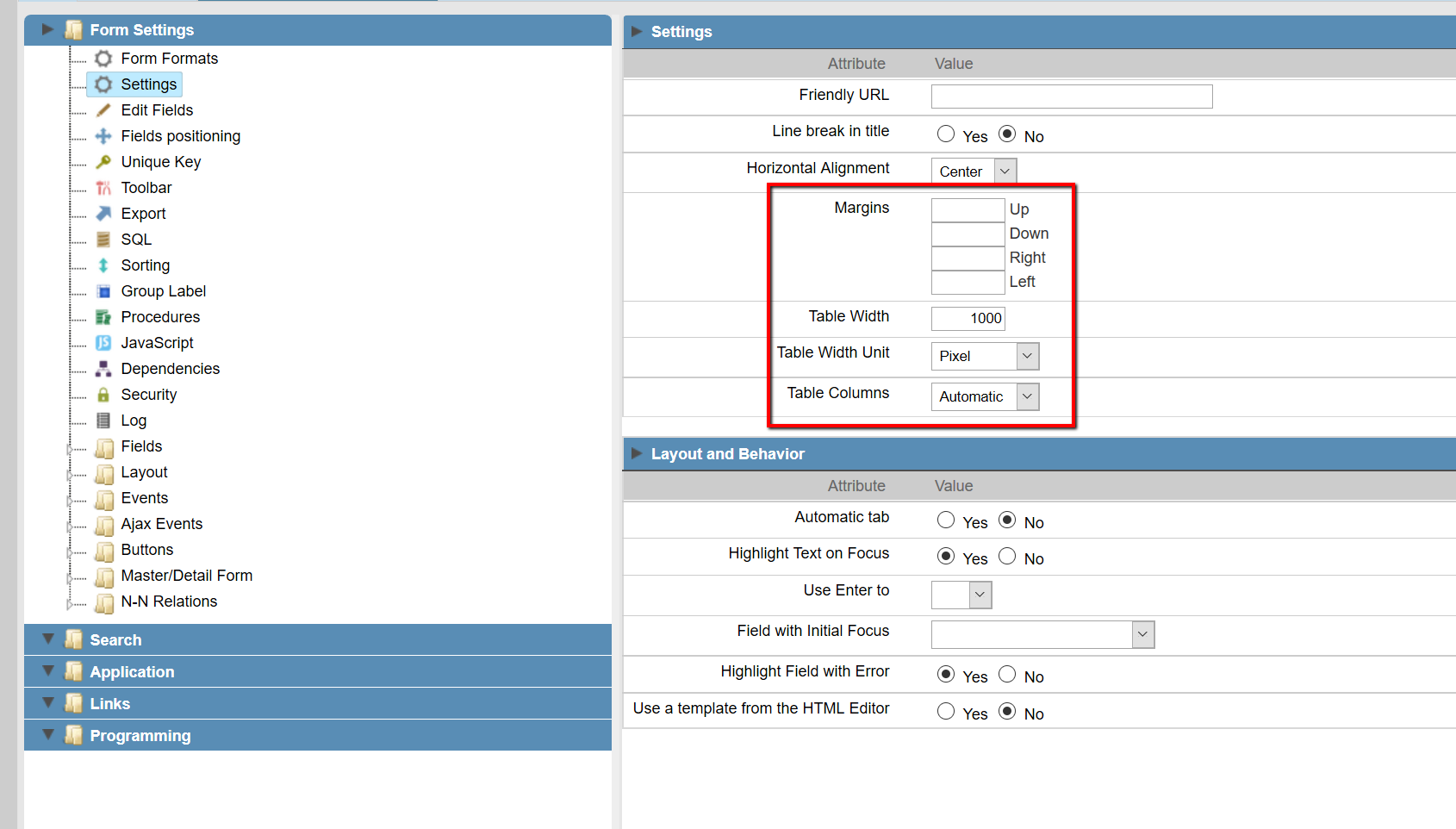
Task: Expand the Search section arrow
Action: [x=48, y=639]
